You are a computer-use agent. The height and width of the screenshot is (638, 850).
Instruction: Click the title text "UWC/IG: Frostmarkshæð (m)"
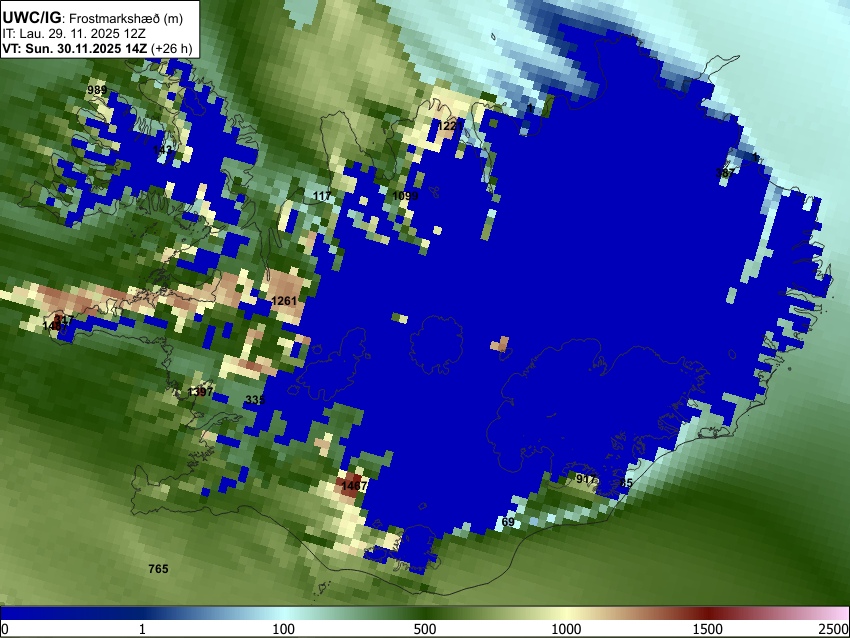click(93, 18)
